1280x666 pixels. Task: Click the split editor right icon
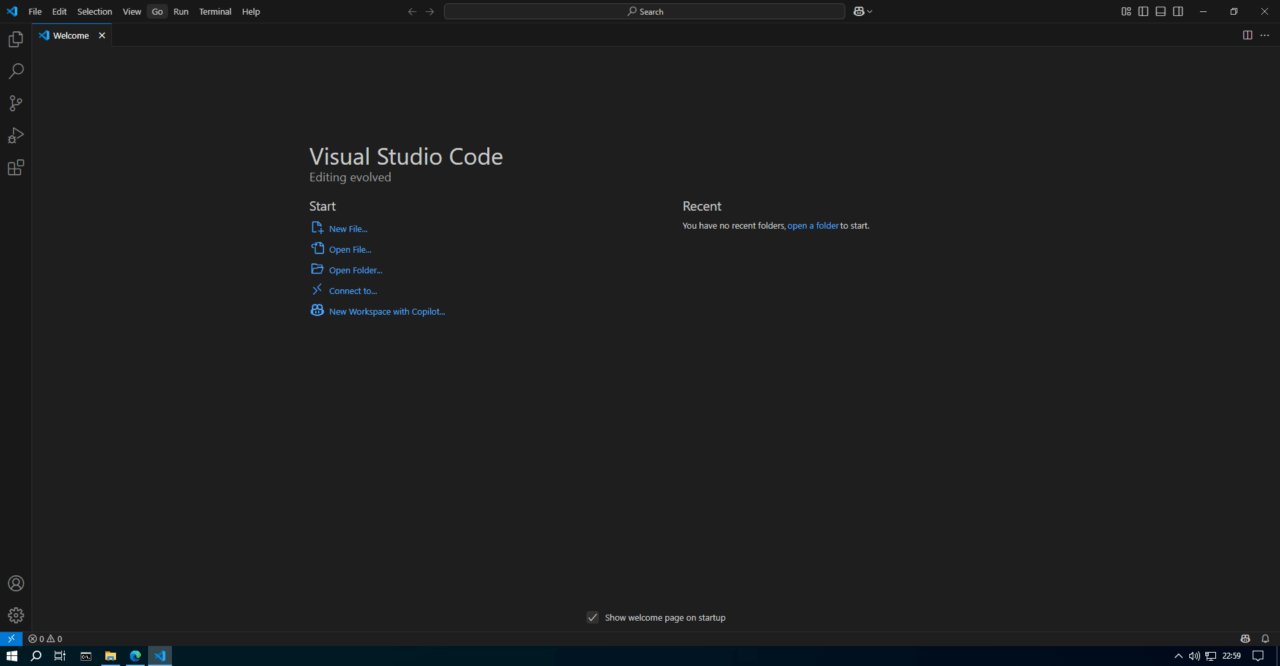[1247, 35]
